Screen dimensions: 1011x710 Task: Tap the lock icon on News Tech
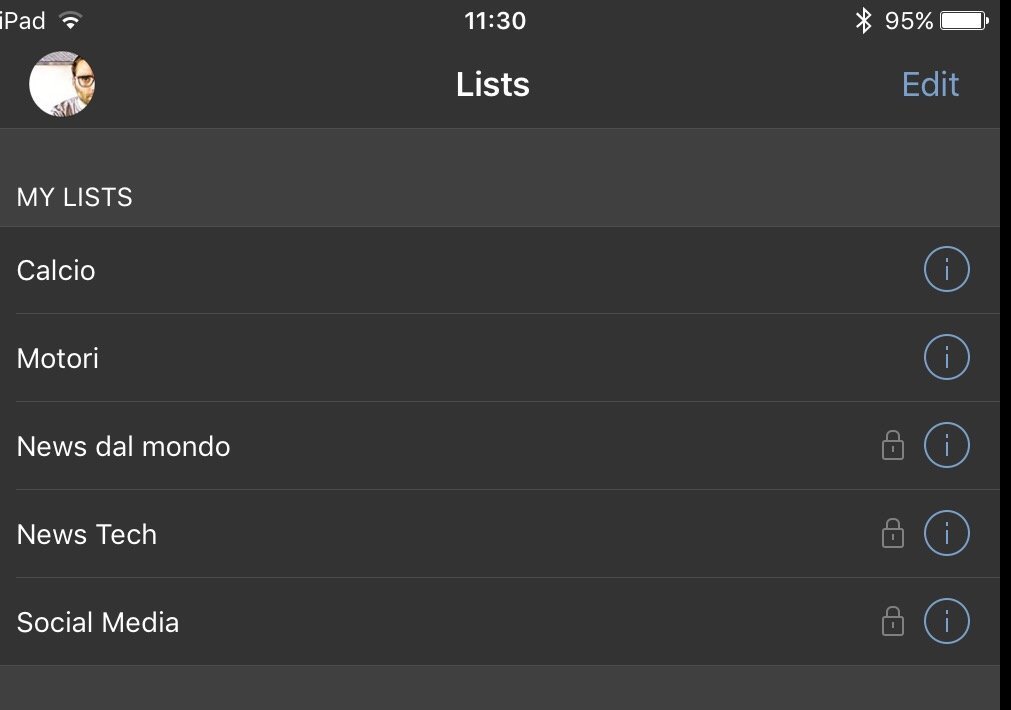point(892,533)
